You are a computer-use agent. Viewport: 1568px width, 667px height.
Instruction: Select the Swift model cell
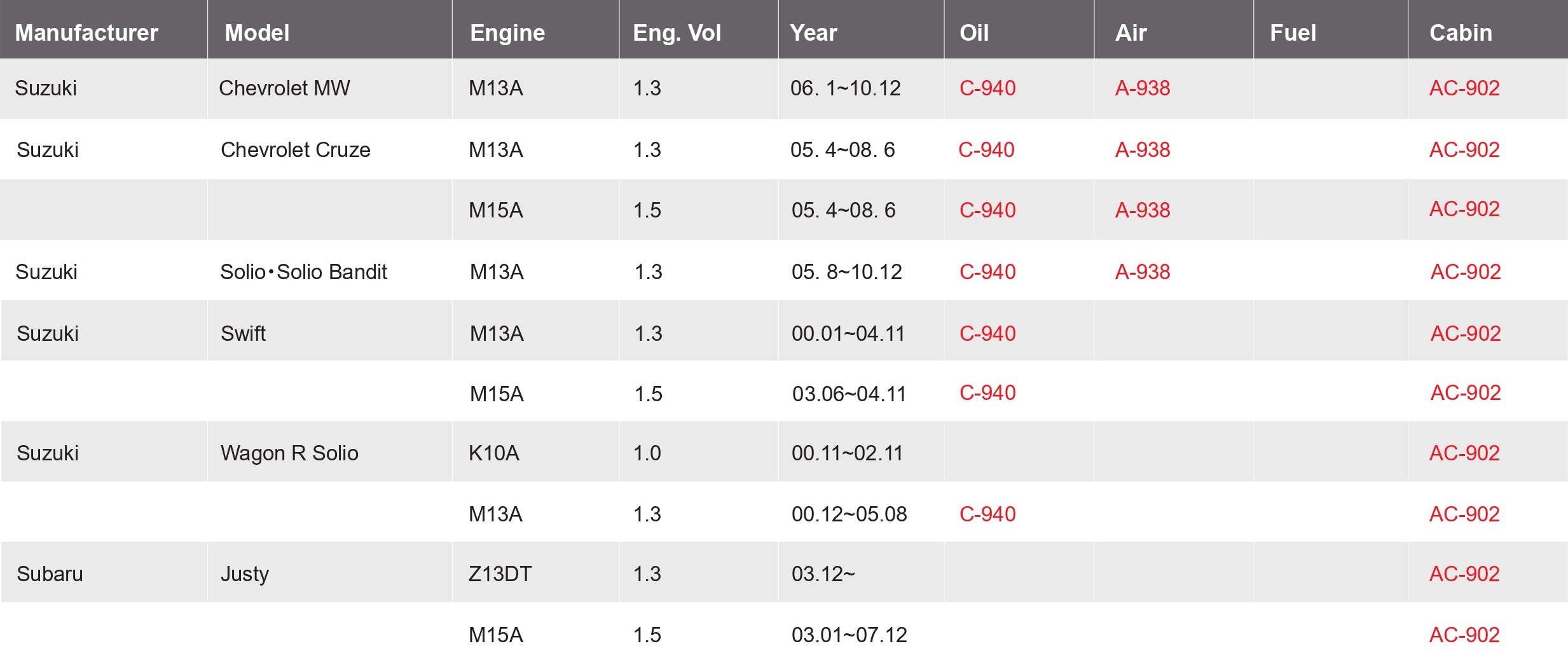243,333
